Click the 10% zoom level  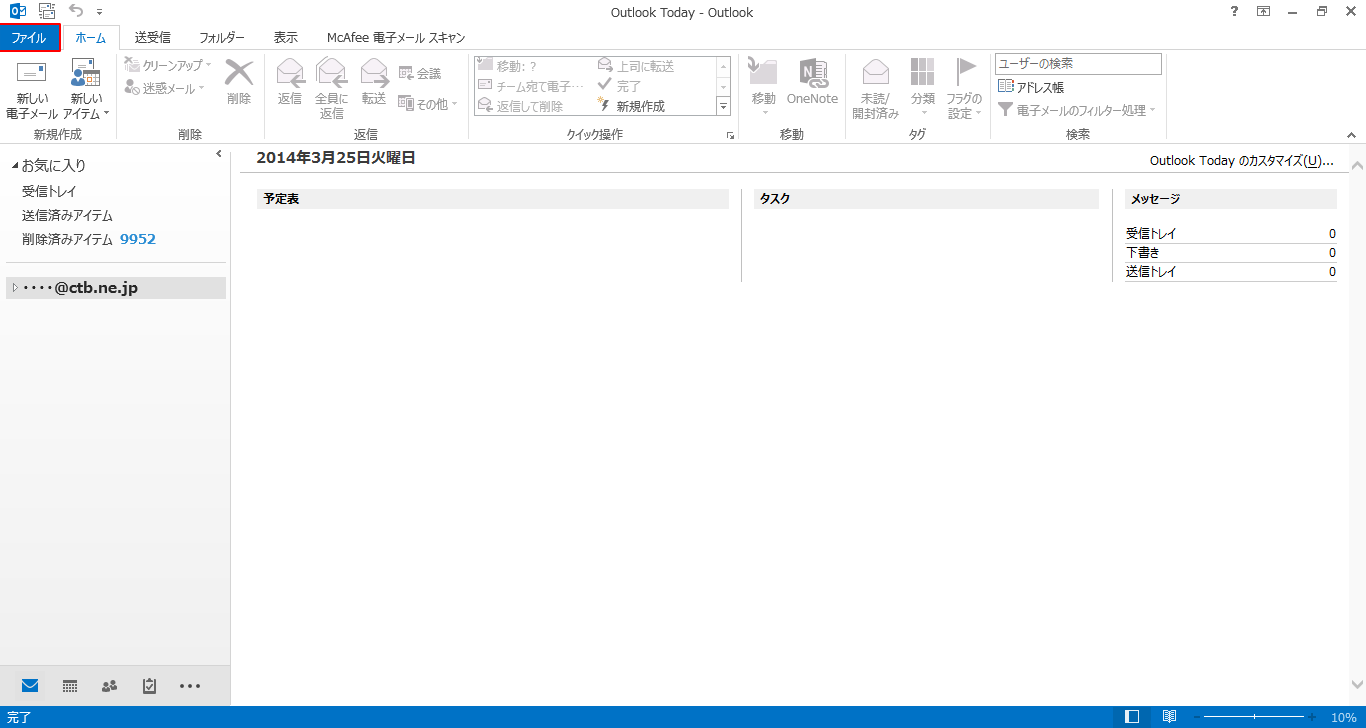pyautogui.click(x=1343, y=718)
